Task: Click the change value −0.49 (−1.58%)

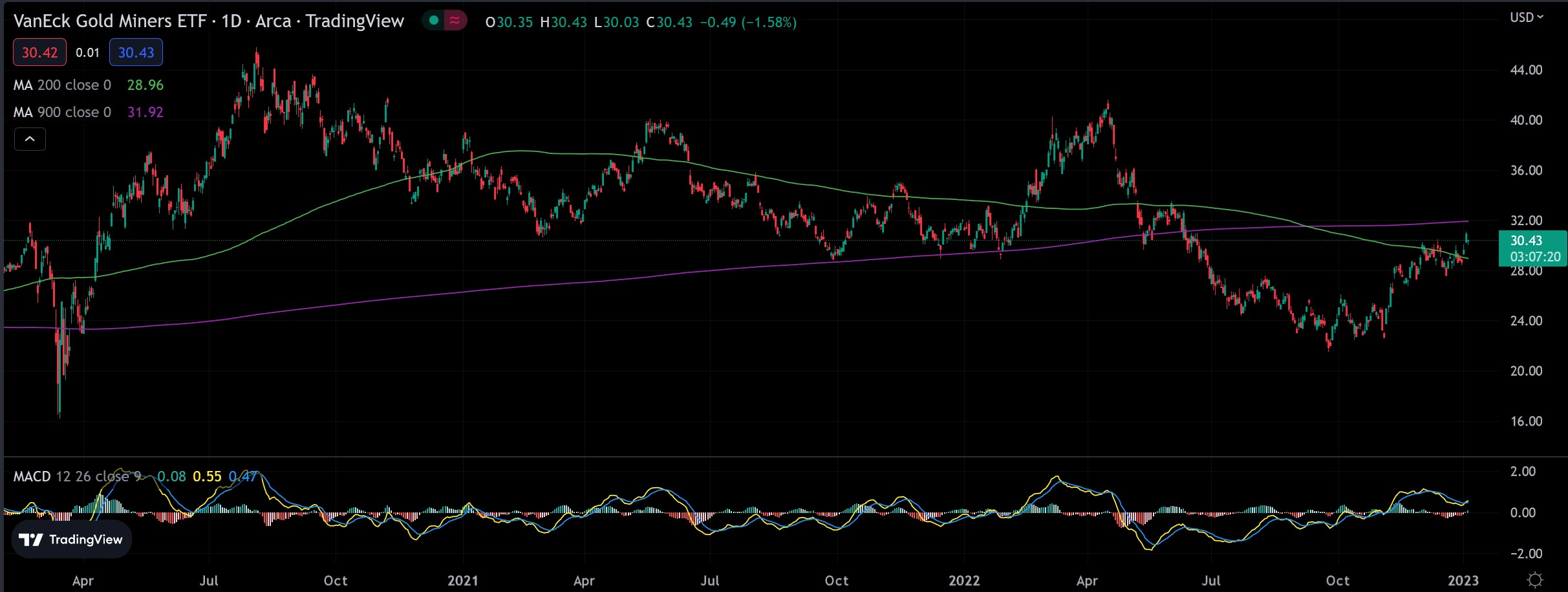Action: coord(748,22)
